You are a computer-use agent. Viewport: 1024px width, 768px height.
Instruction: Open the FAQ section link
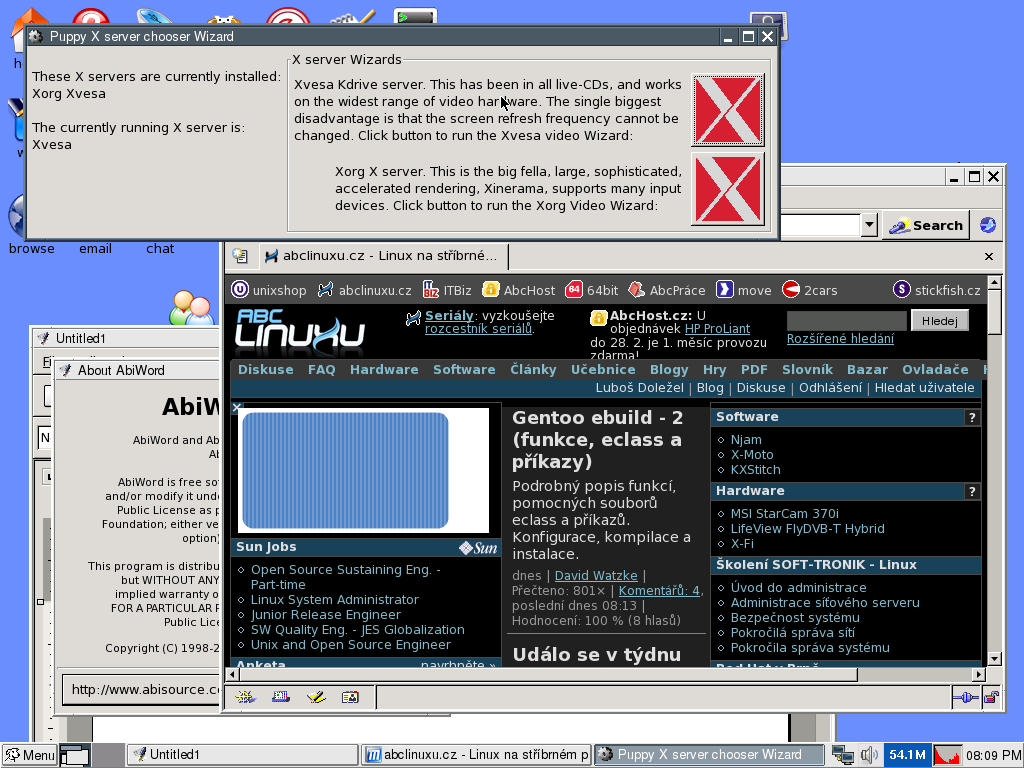[321, 370]
